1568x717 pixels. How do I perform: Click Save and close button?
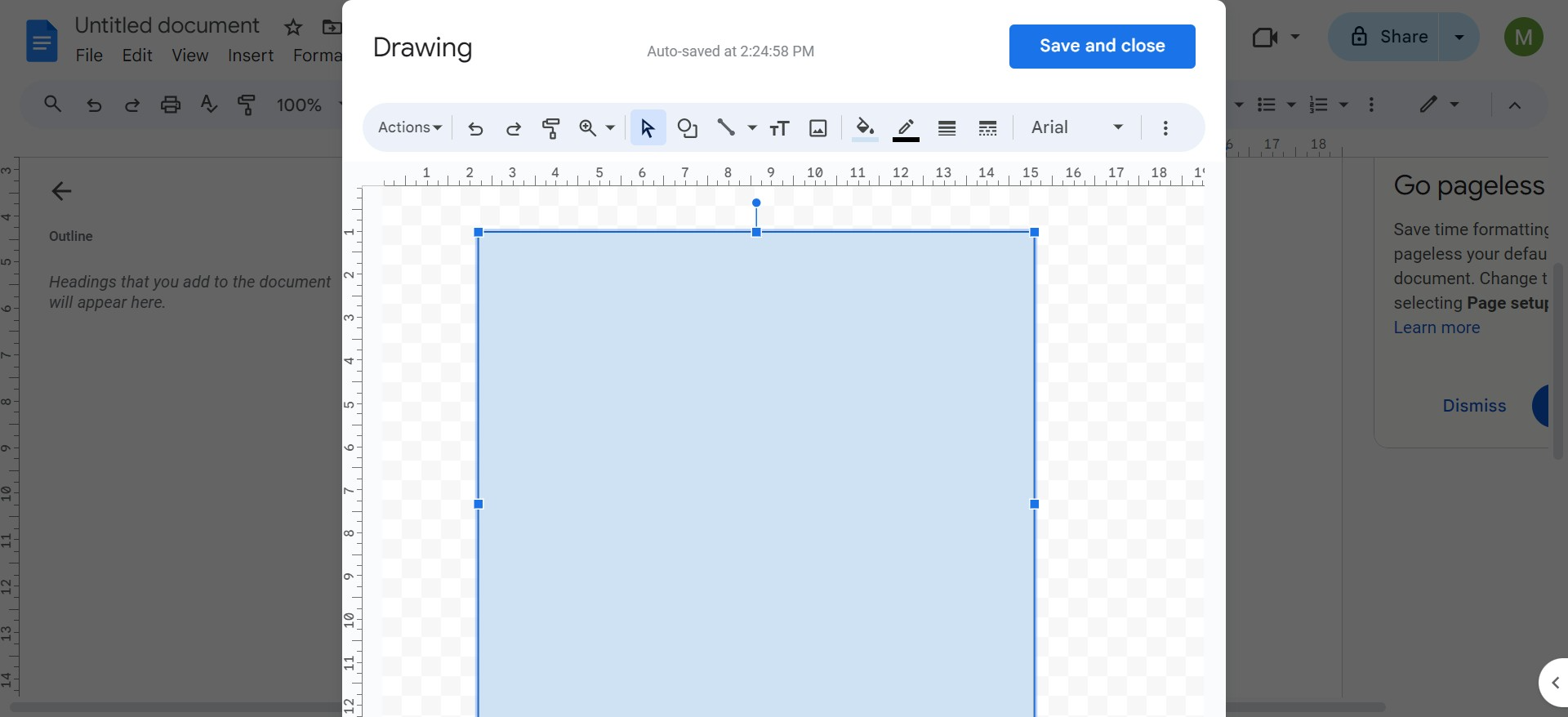click(x=1102, y=47)
